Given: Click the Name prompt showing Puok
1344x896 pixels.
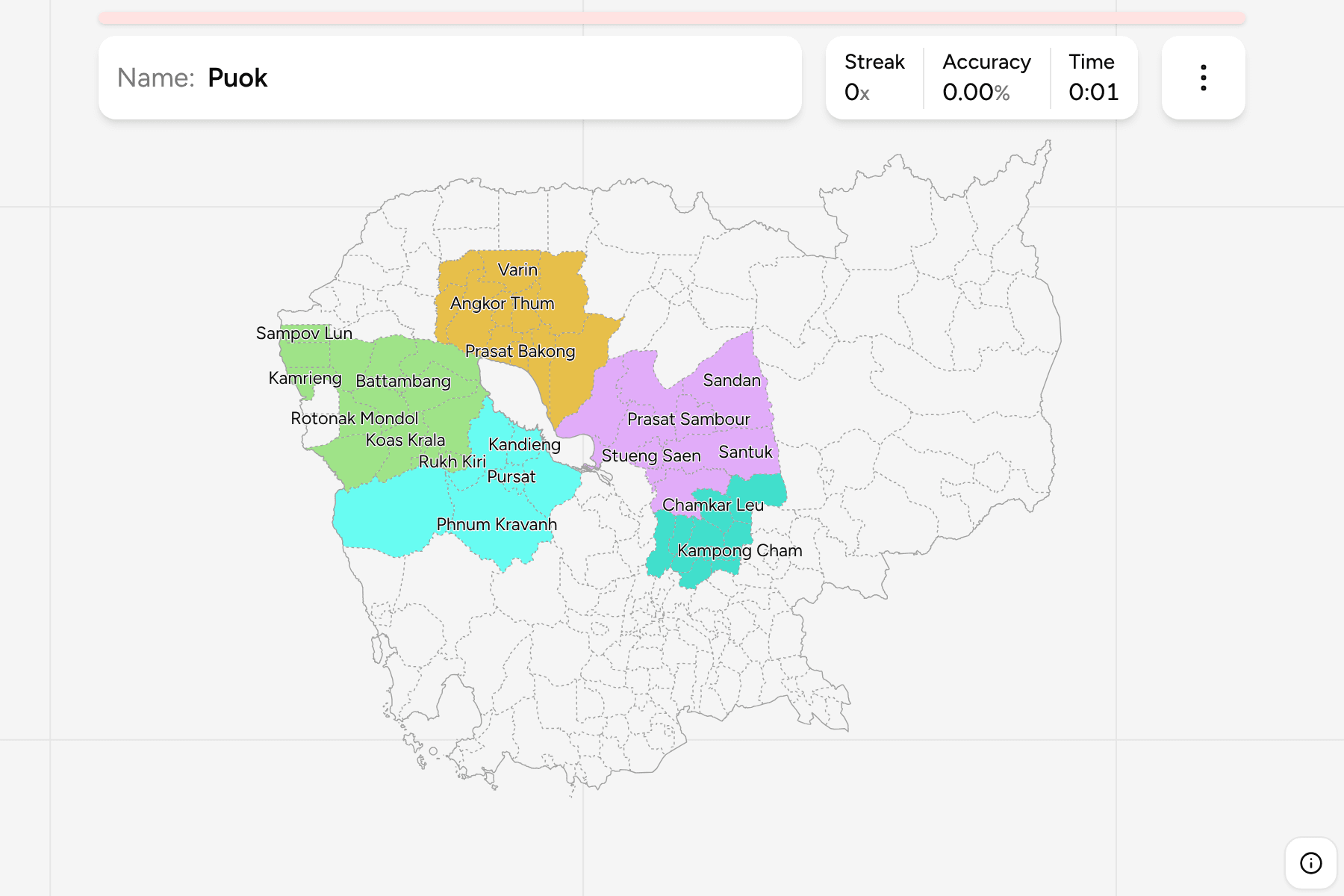Looking at the screenshot, I should (450, 78).
